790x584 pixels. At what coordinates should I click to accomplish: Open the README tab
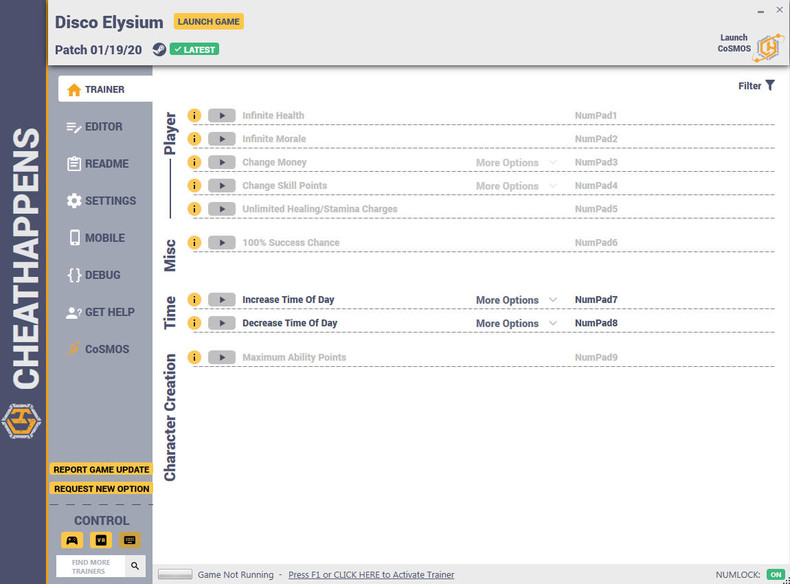click(x=98, y=164)
